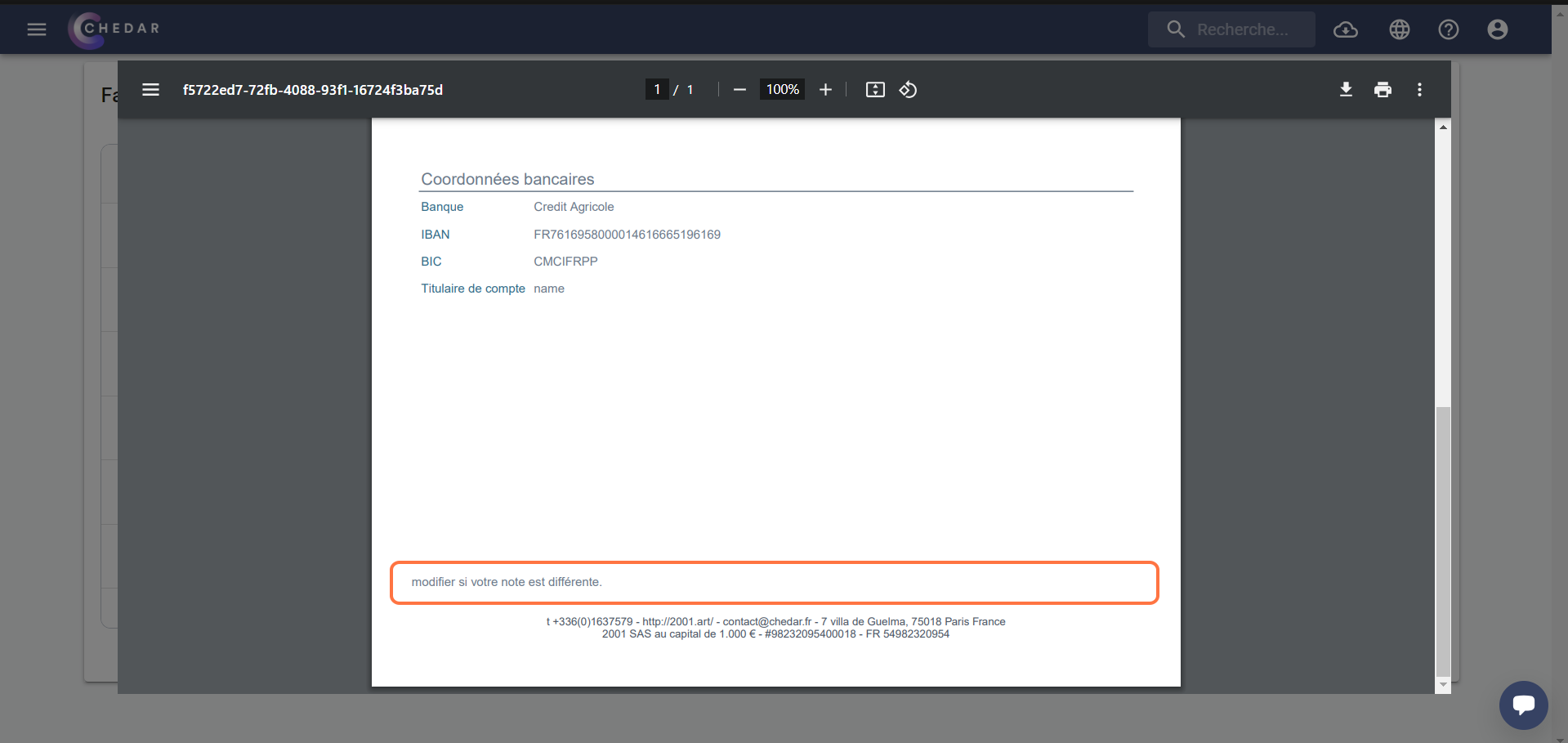Viewport: 1568px width, 743px height.
Task: Open the user account icon
Action: pos(1498,29)
